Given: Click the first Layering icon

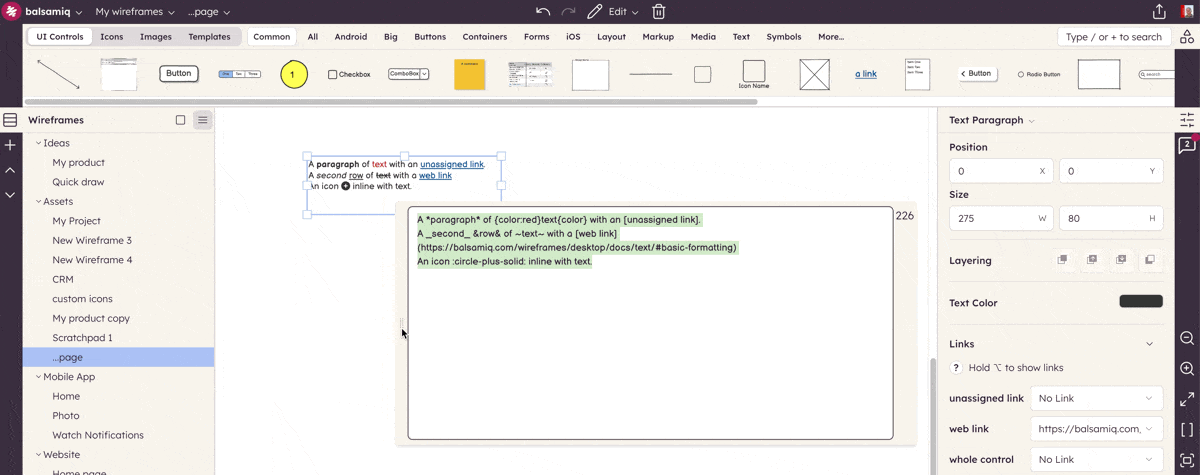Looking at the screenshot, I should pos(1063,260).
